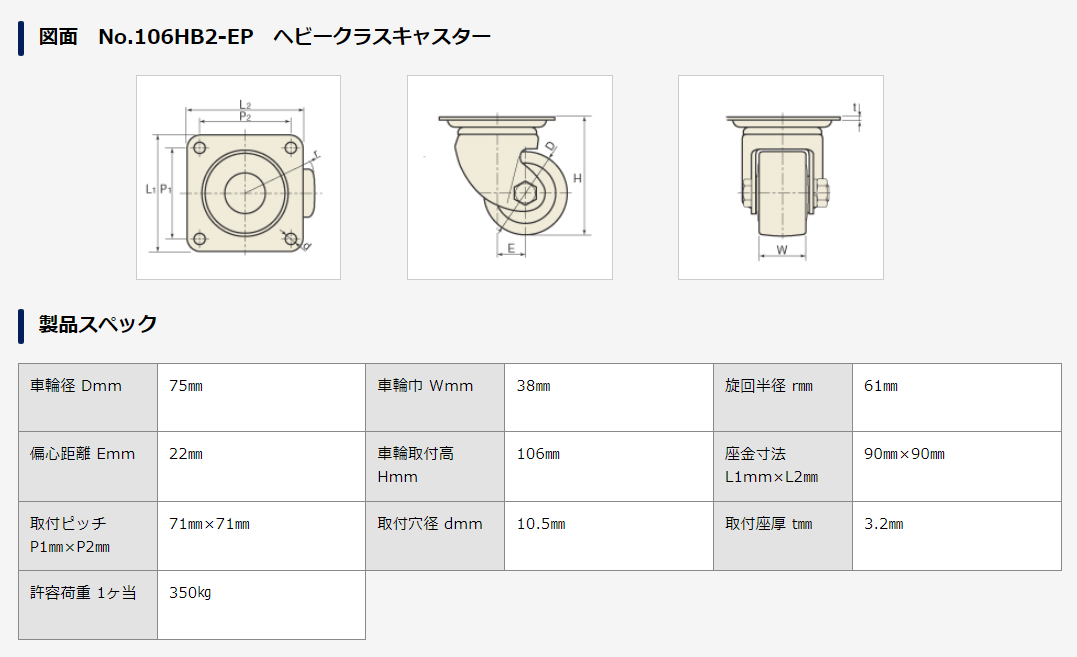Click the 取付ピッチ P1mm×P2mm label cell
This screenshot has height=657, width=1077.
(x=88, y=536)
